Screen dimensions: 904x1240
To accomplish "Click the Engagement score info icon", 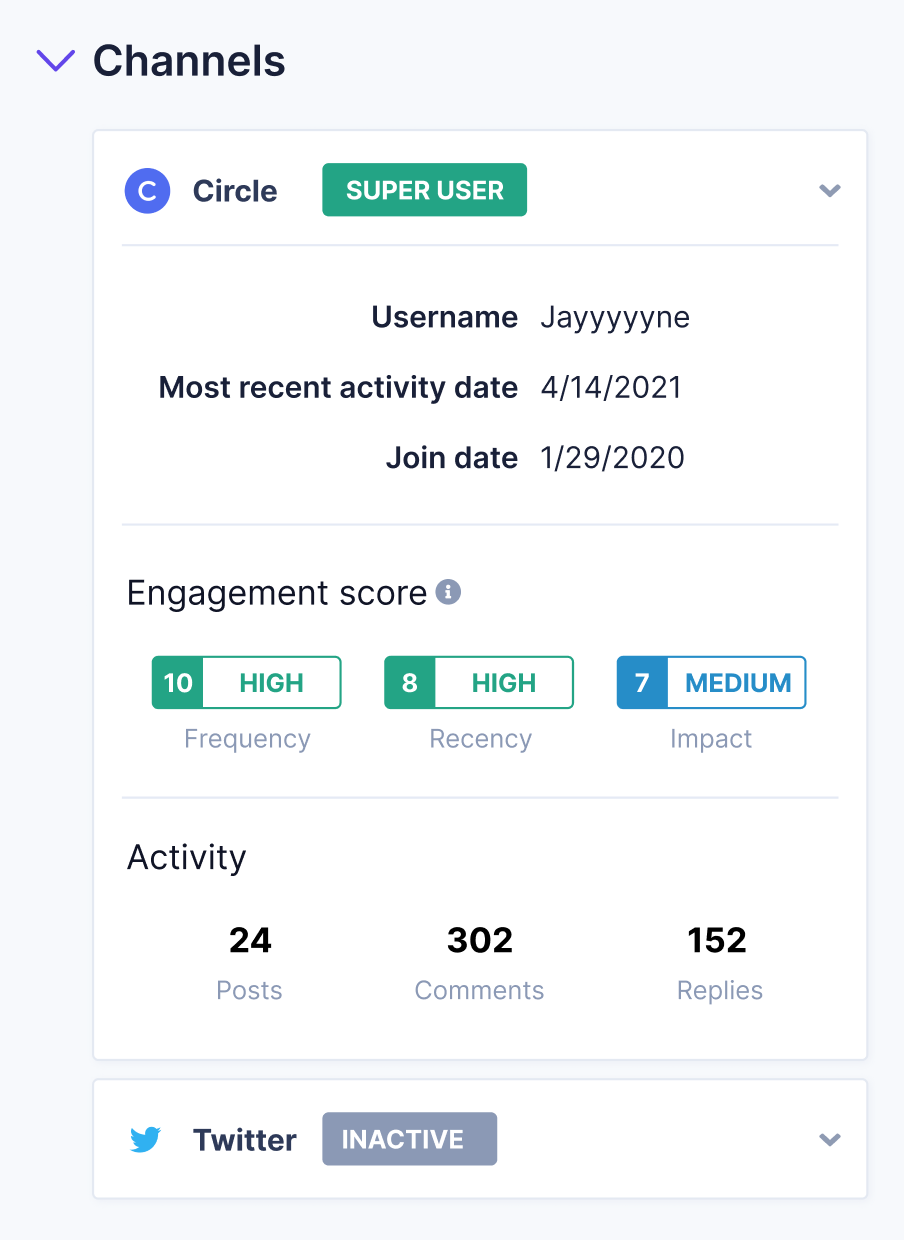I will [x=449, y=592].
